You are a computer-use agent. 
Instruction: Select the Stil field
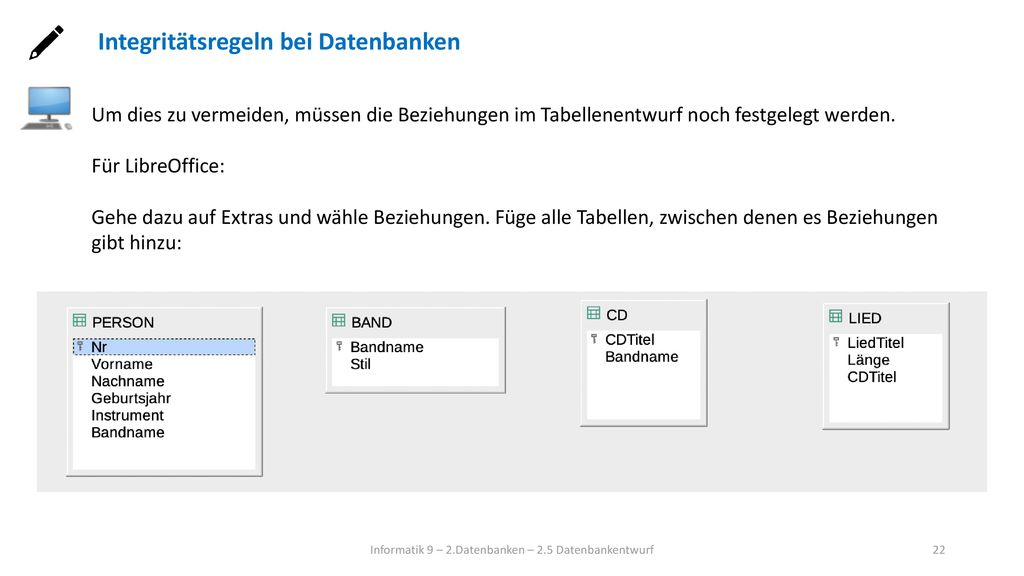pos(360,364)
